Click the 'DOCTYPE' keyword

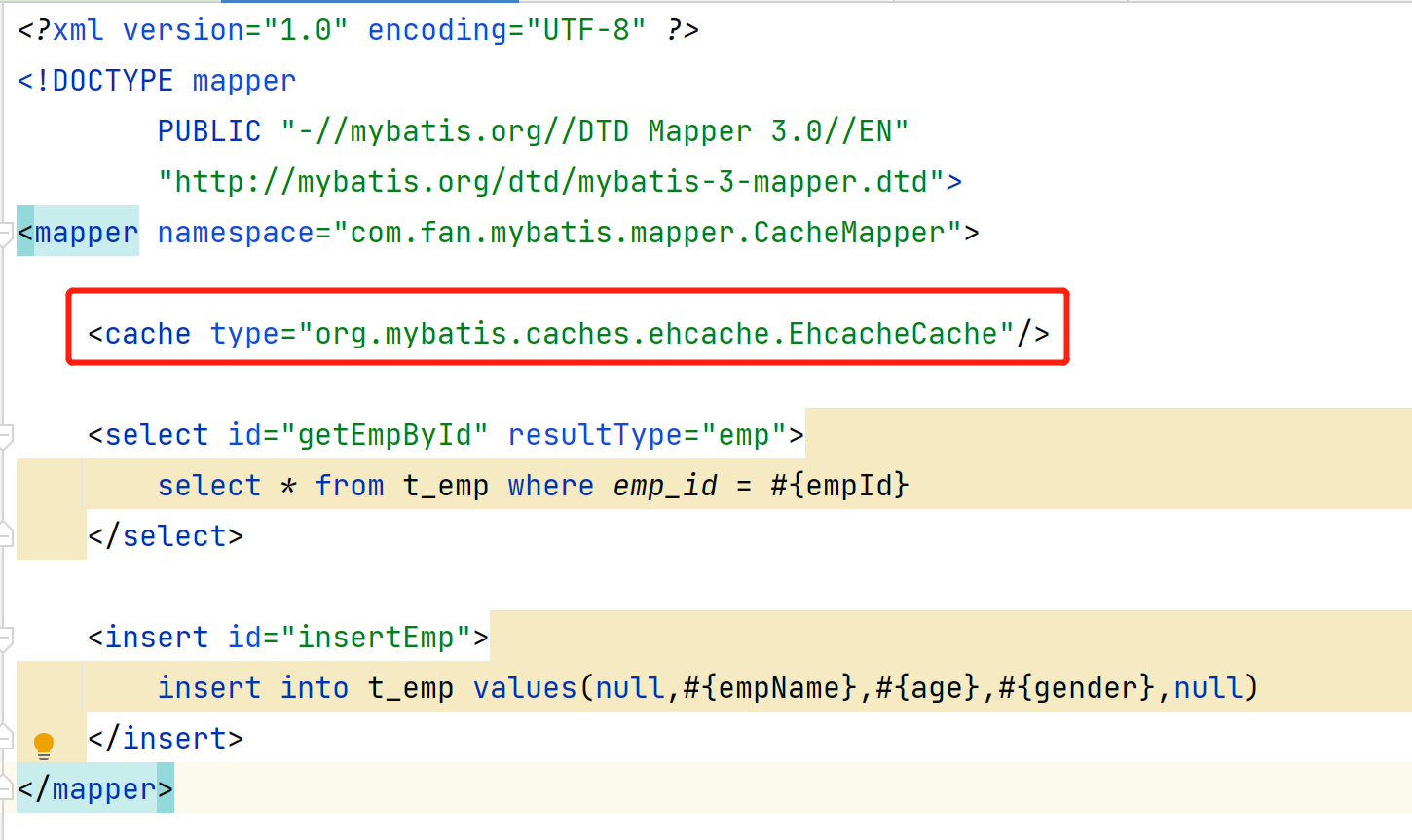point(113,81)
